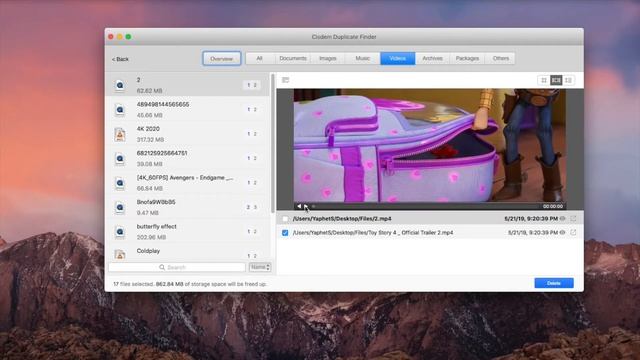Select the 'butterfly effect' duplicate group
This screenshot has height=360, width=640.
pyautogui.click(x=187, y=232)
